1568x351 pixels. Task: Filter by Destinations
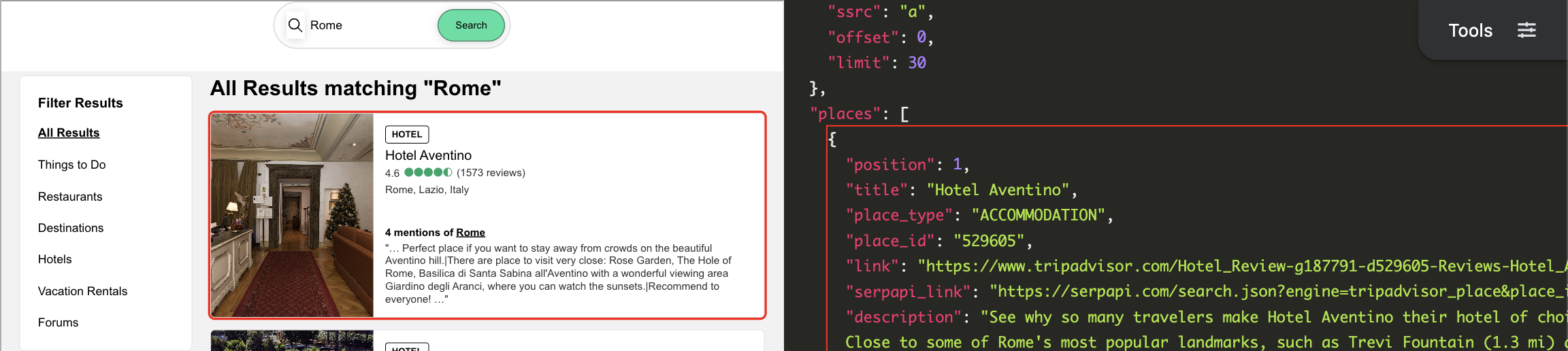point(71,228)
